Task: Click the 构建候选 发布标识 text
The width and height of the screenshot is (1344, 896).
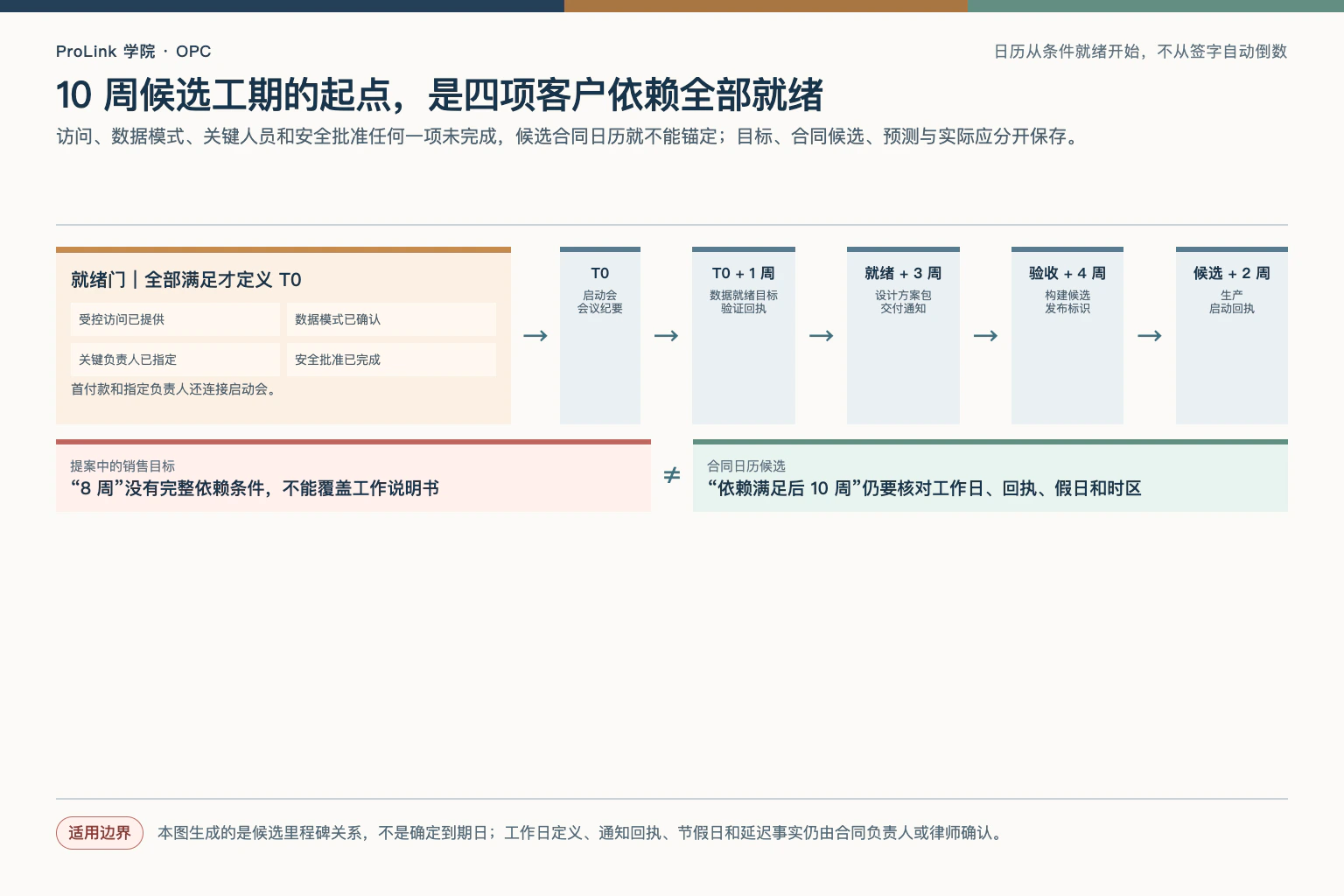Action: pos(1067,302)
